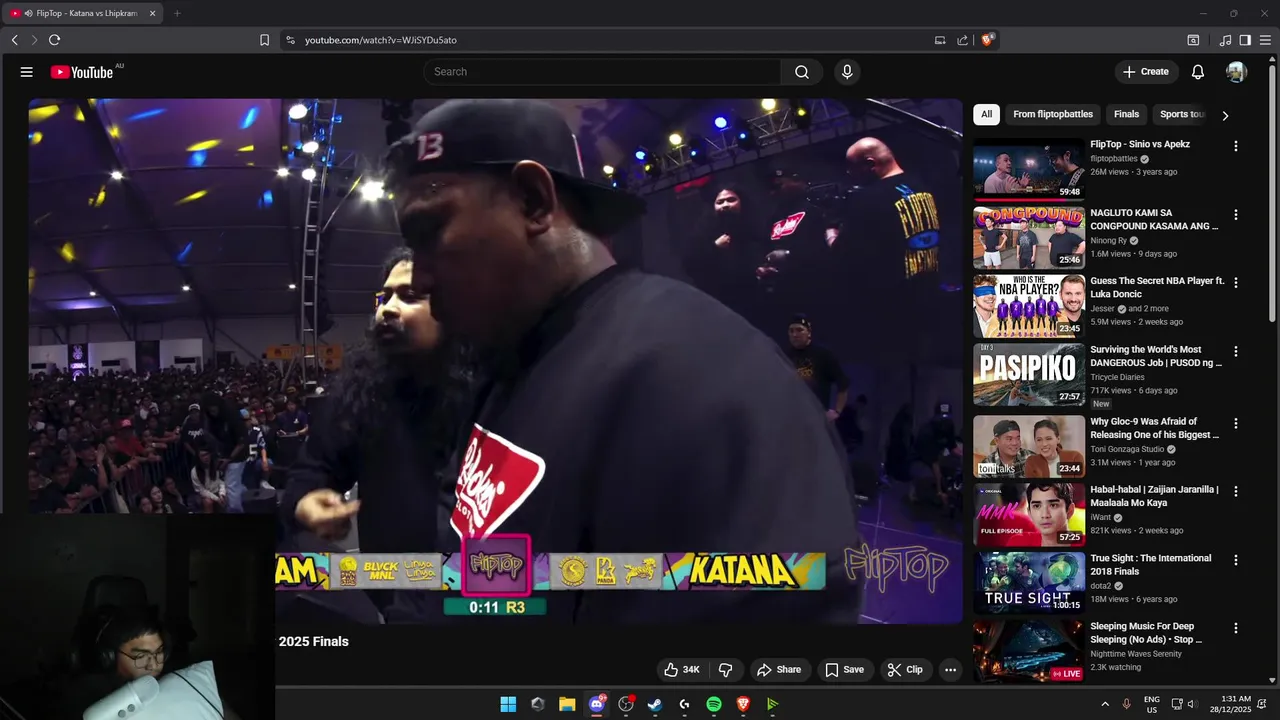The width and height of the screenshot is (1280, 720).
Task: Click the browser back arrow
Action: pyautogui.click(x=15, y=40)
